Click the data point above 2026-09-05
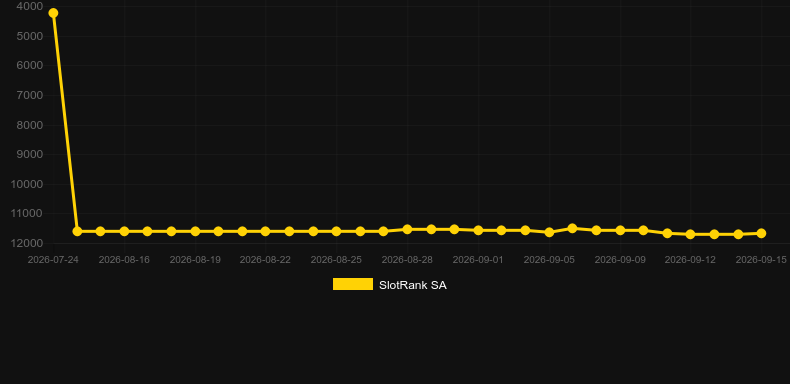The width and height of the screenshot is (790, 384). (549, 232)
